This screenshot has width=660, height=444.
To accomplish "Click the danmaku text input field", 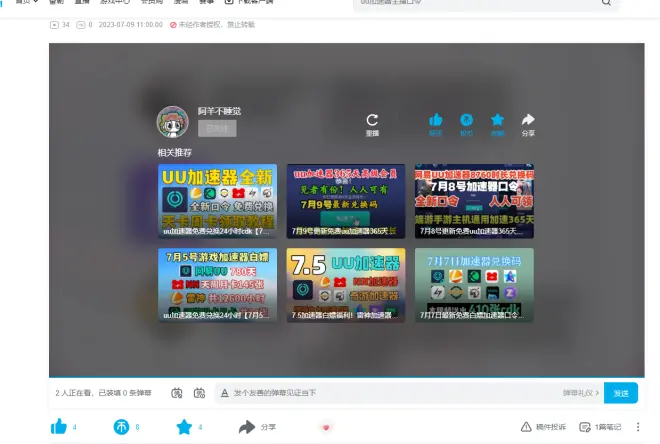I will point(380,393).
